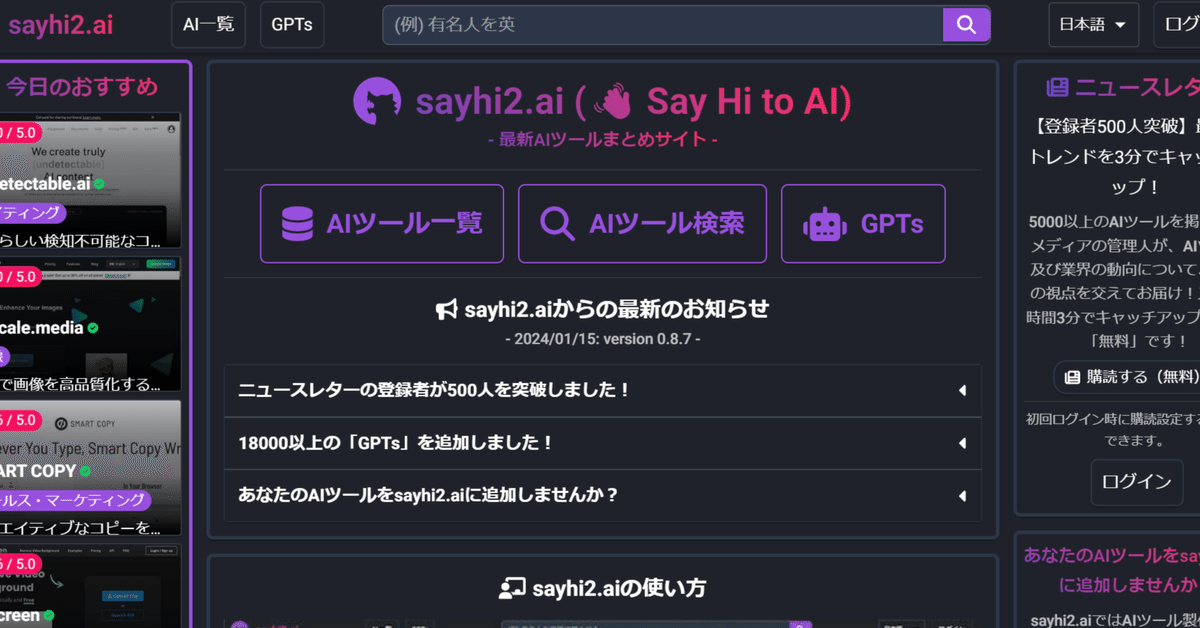Viewport: 1200px width, 628px height.
Task: Expand the あなたのAIツールをsayhi2.aiに追加しませんか row
Action: click(x=603, y=495)
